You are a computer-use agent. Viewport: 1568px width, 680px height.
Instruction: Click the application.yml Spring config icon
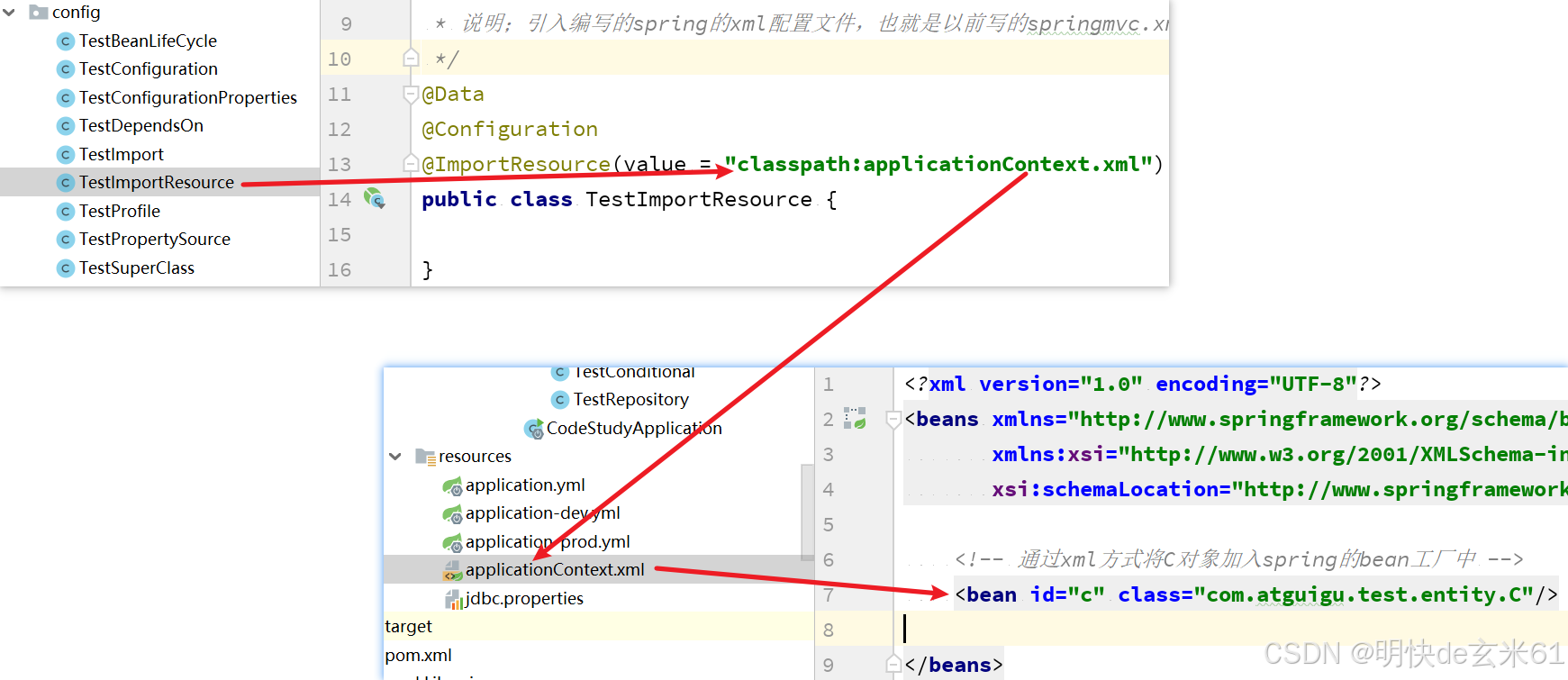(452, 486)
